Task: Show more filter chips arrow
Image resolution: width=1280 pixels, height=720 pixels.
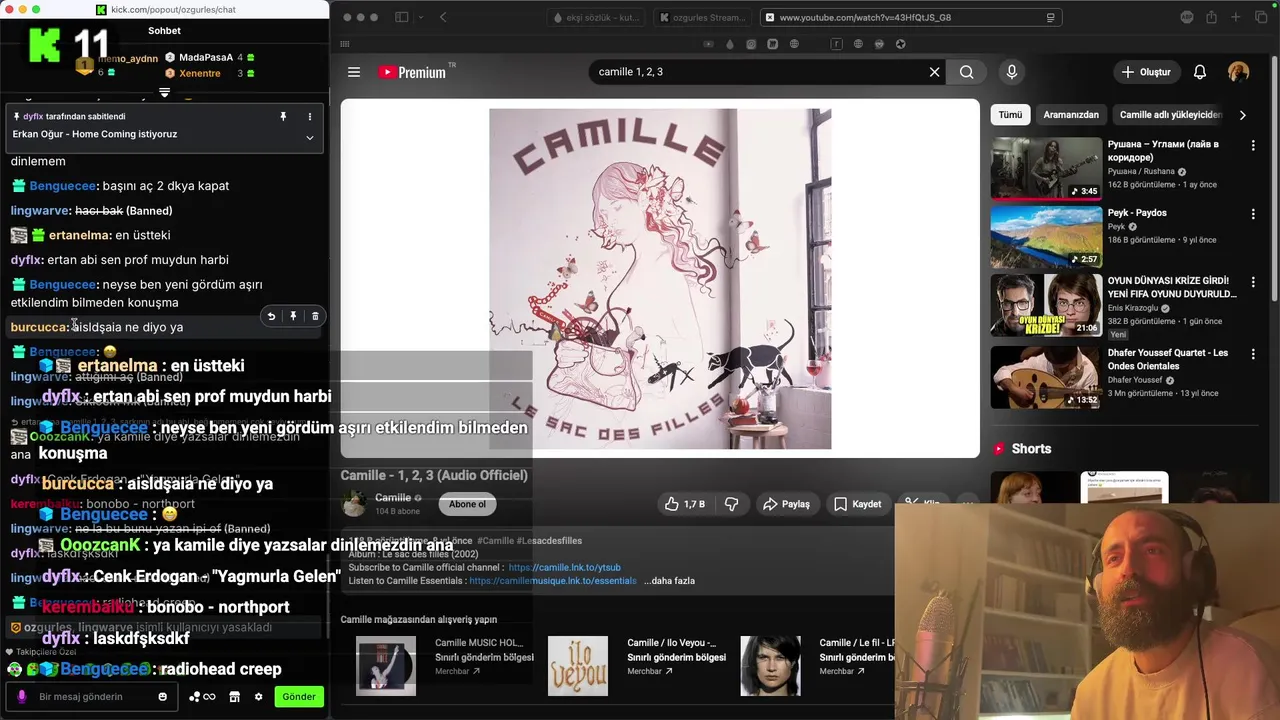Action: 1242,115
